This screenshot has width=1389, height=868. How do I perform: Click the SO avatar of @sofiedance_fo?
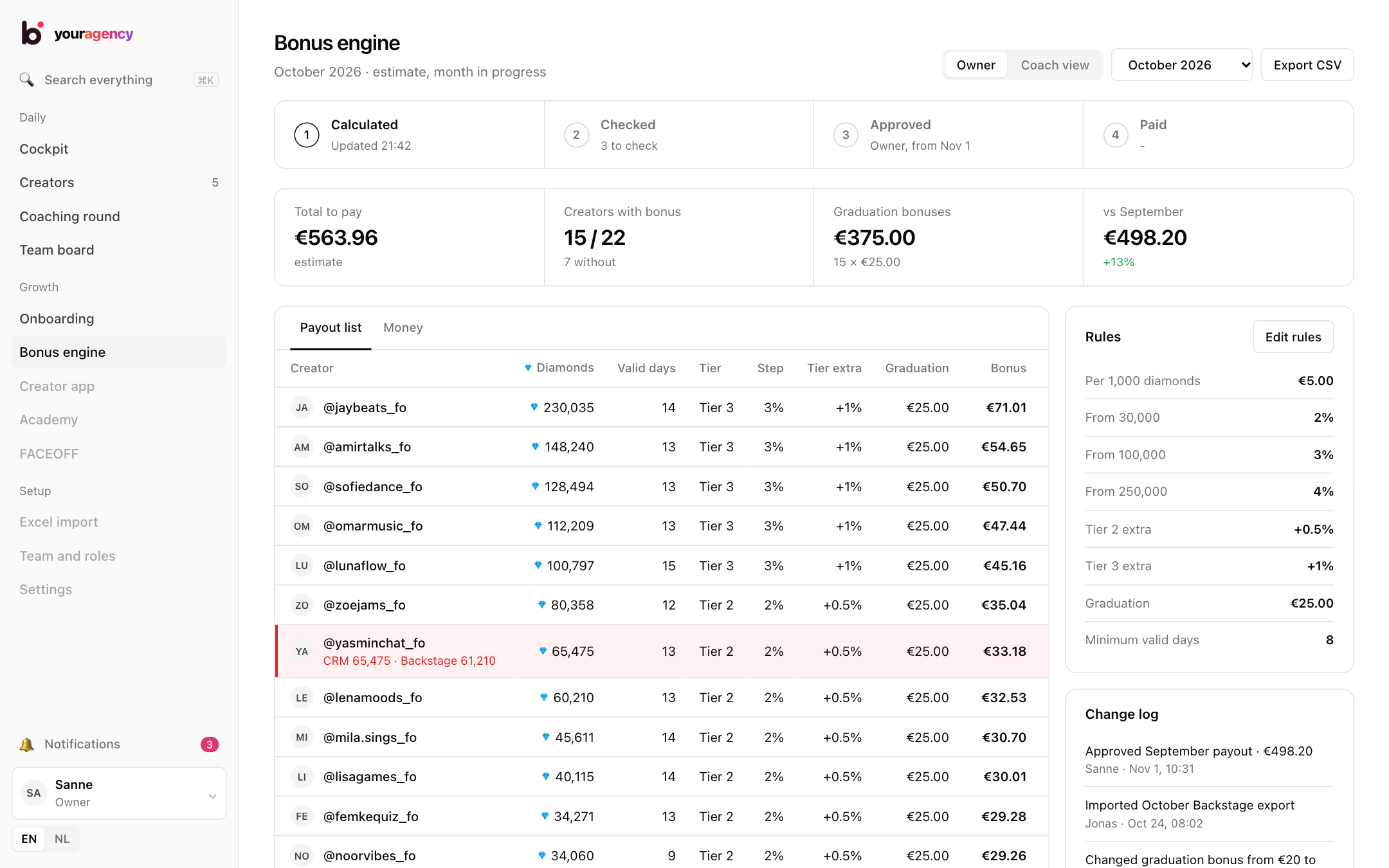[x=302, y=487]
